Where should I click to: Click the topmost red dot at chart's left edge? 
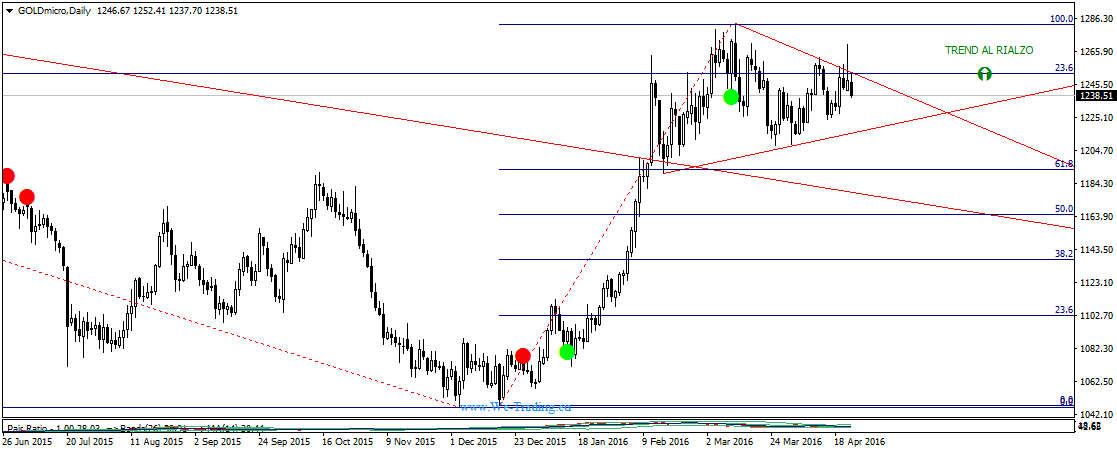[7, 176]
